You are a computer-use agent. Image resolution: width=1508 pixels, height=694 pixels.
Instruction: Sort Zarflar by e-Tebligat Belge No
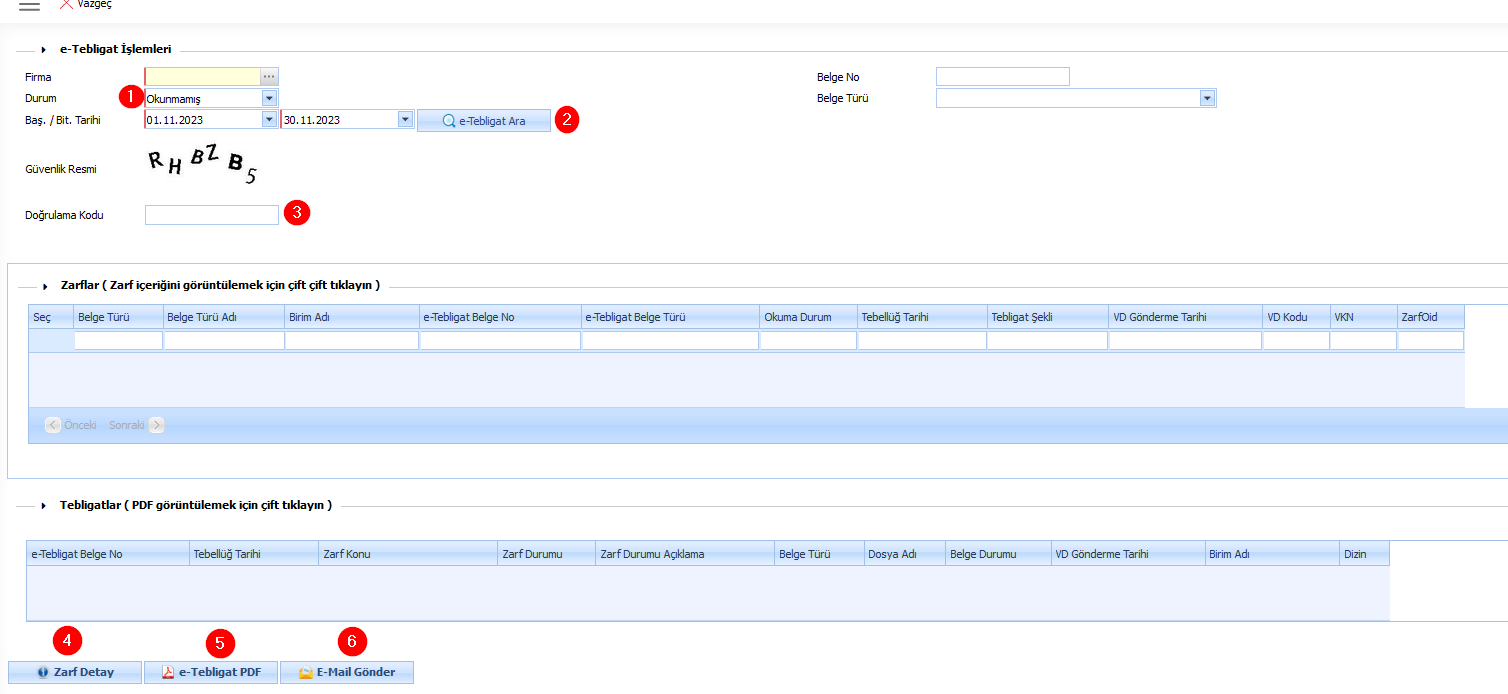tap(501, 317)
